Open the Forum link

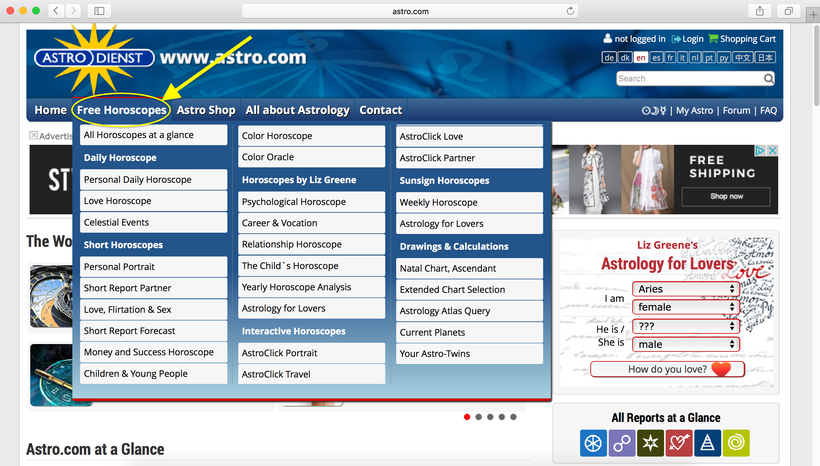[736, 110]
